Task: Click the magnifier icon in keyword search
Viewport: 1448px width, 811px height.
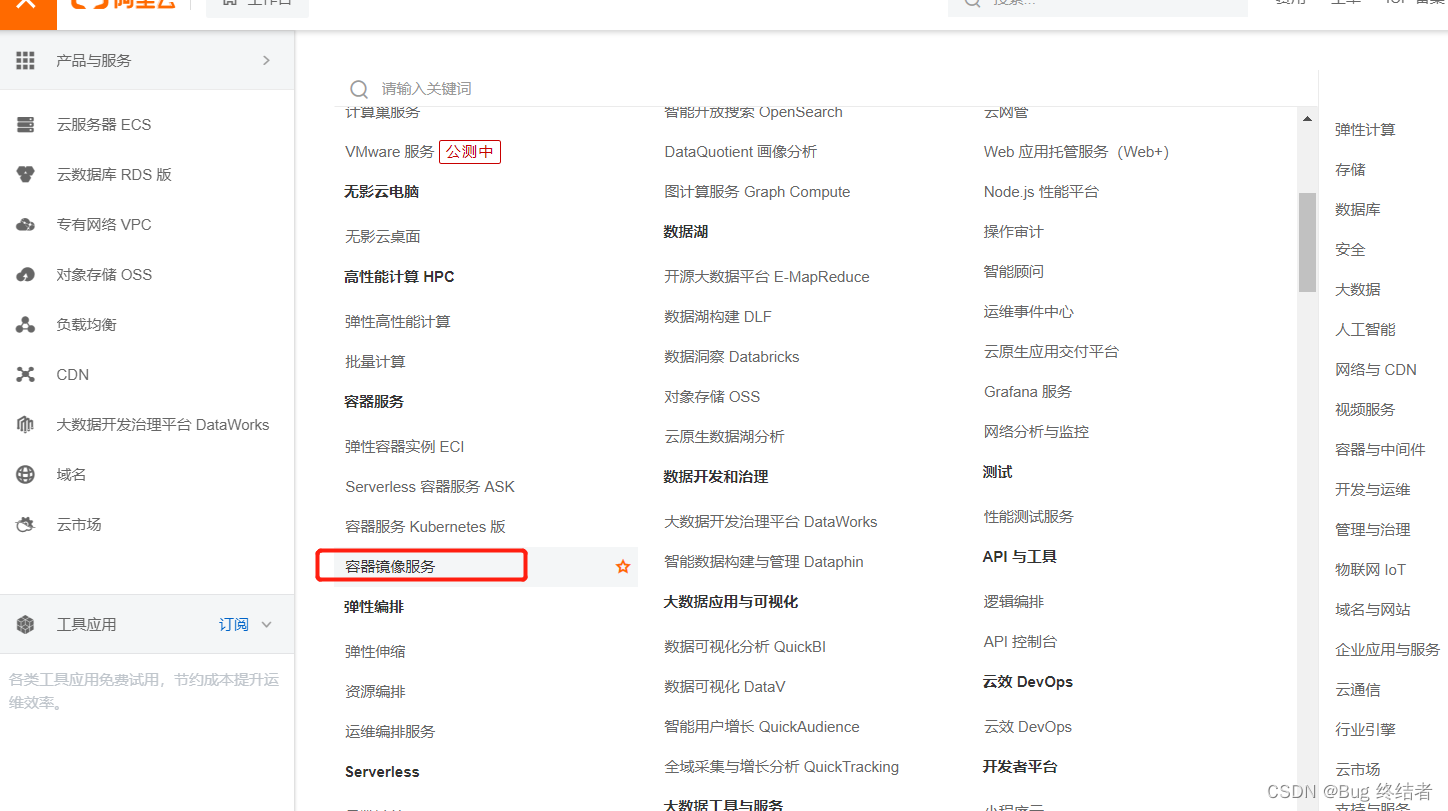Action: 359,90
